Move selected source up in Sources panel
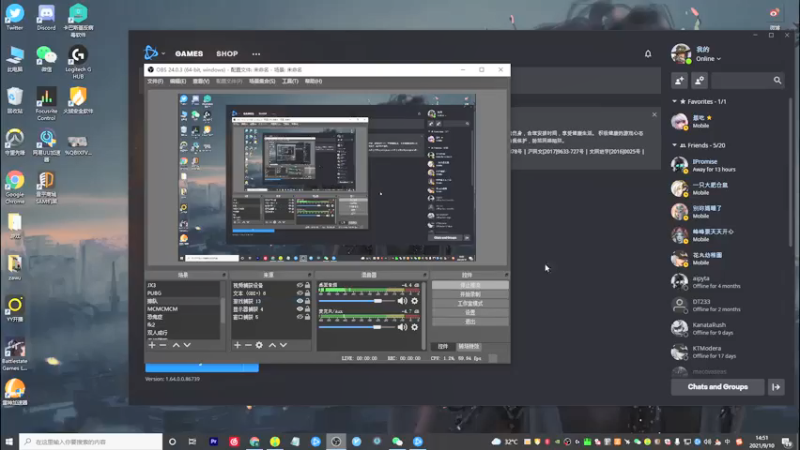 click(x=272, y=345)
